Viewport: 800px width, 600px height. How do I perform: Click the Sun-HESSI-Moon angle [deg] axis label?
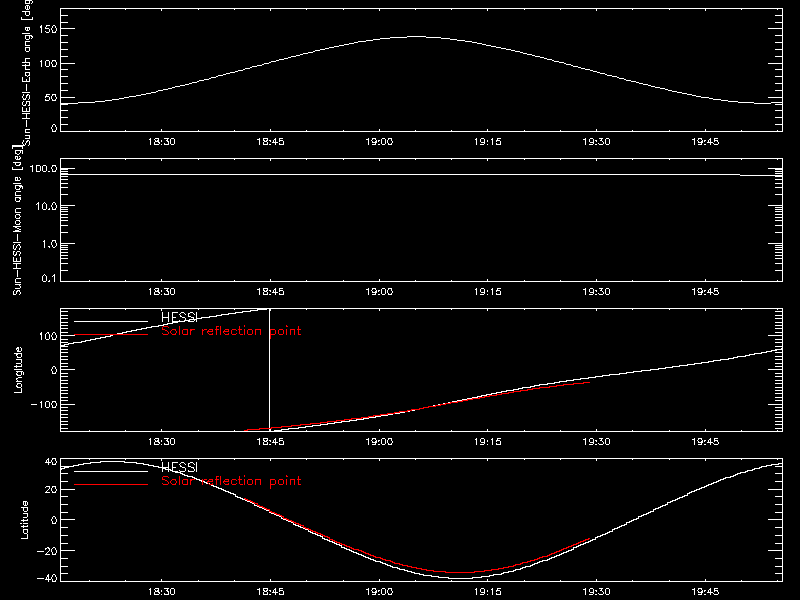(x=17, y=221)
